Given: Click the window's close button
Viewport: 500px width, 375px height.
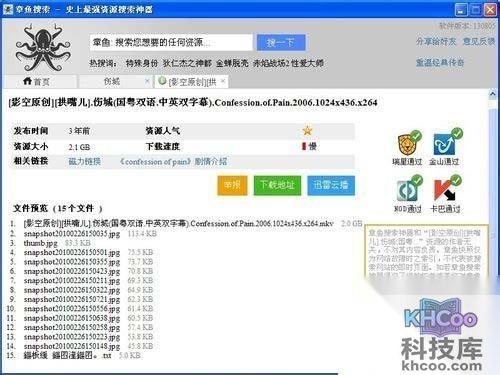Looking at the screenshot, I should pyautogui.click(x=490, y=9).
